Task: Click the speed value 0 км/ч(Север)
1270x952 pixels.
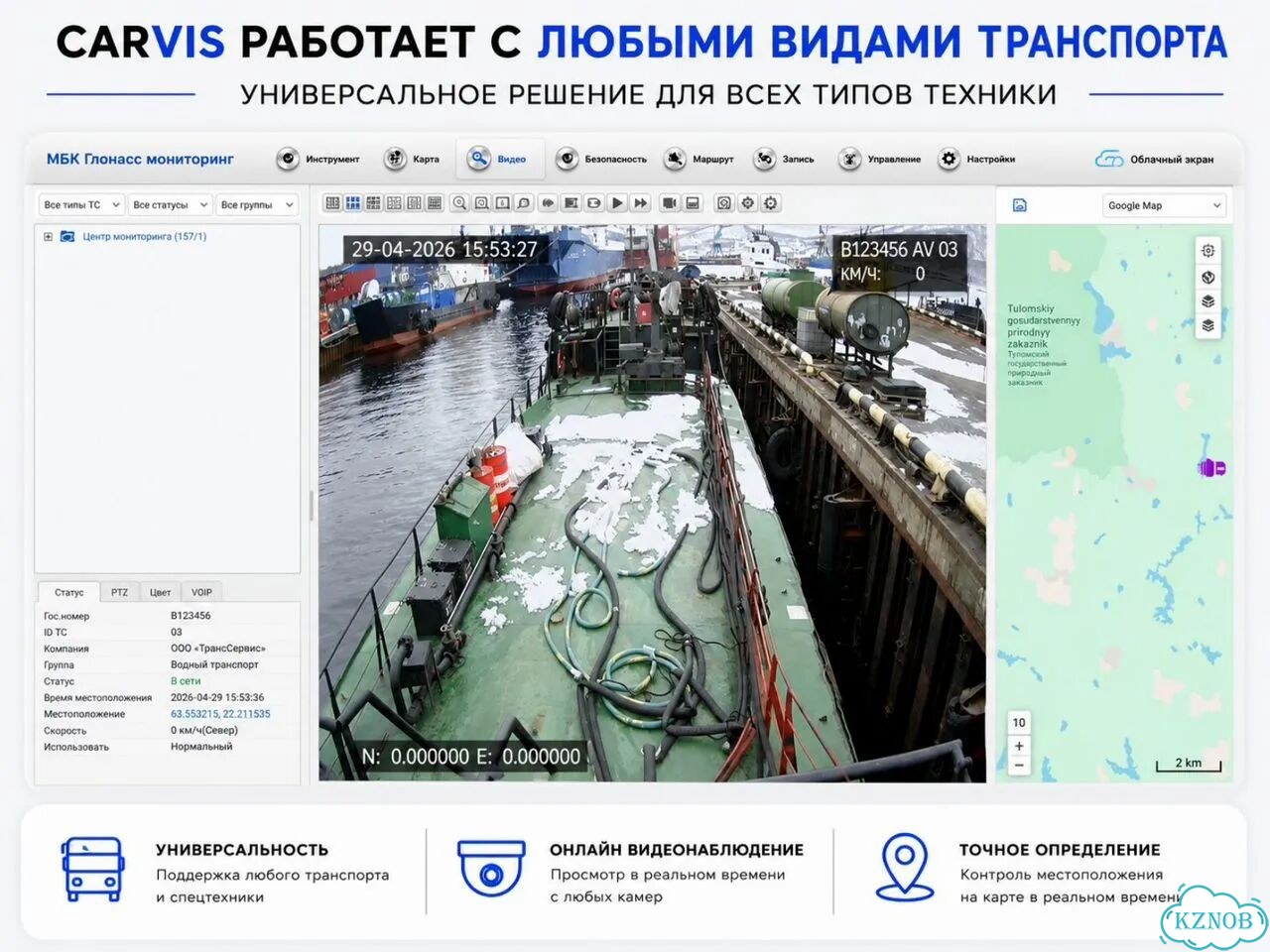Action: point(204,730)
